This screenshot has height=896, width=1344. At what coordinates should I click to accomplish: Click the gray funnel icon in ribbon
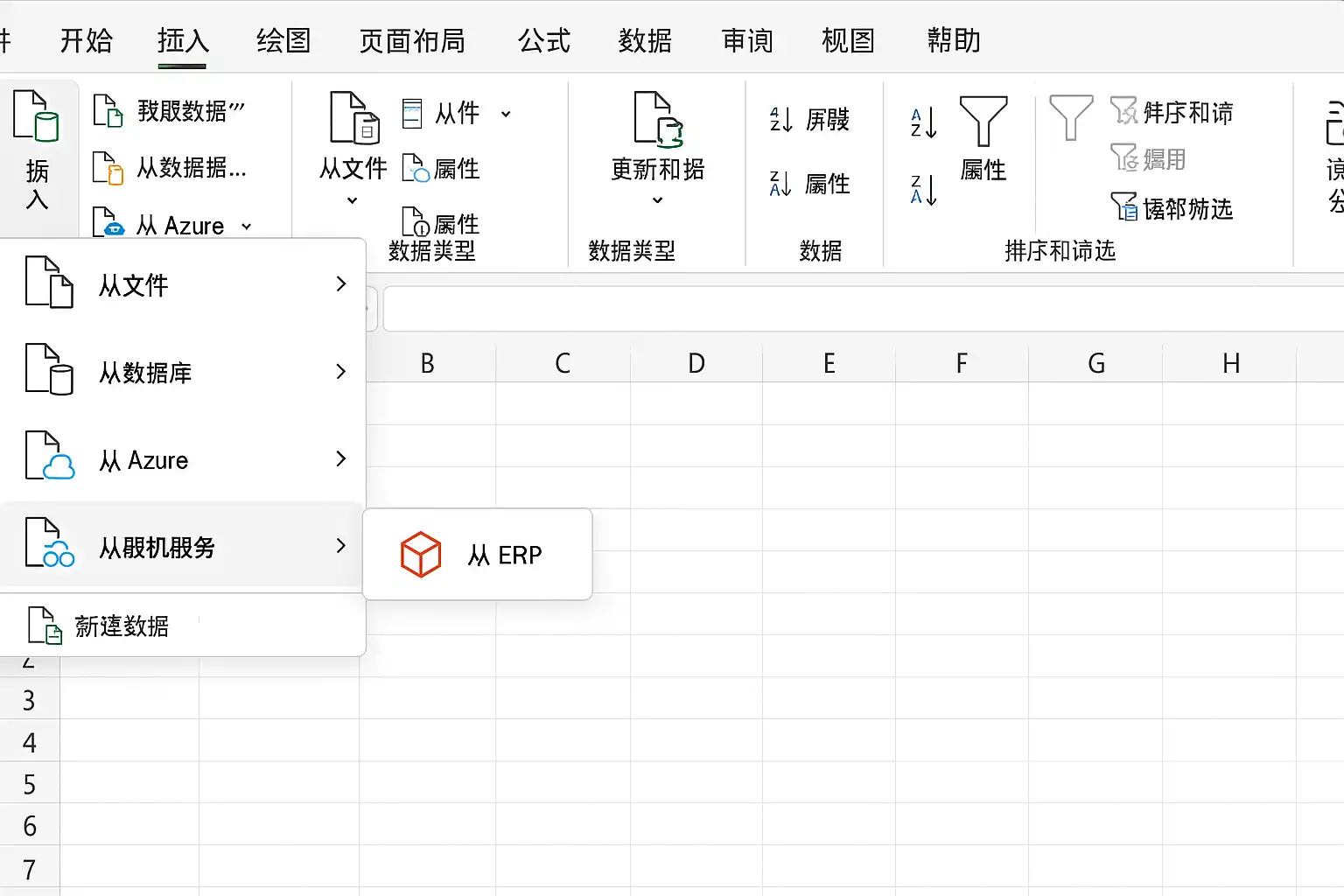tap(1071, 117)
